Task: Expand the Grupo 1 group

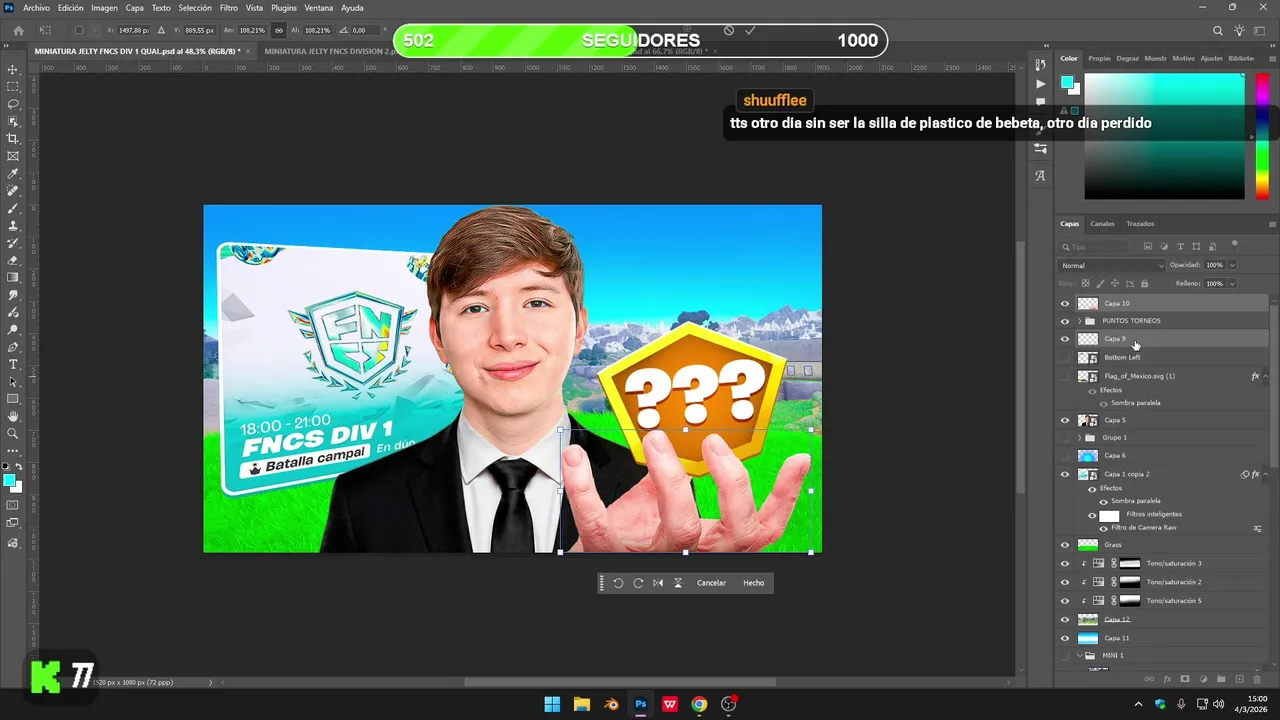Action: point(1079,438)
